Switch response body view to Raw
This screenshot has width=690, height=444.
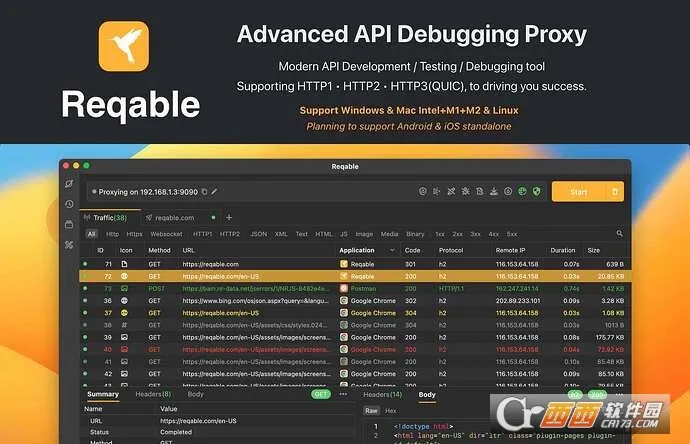371,411
